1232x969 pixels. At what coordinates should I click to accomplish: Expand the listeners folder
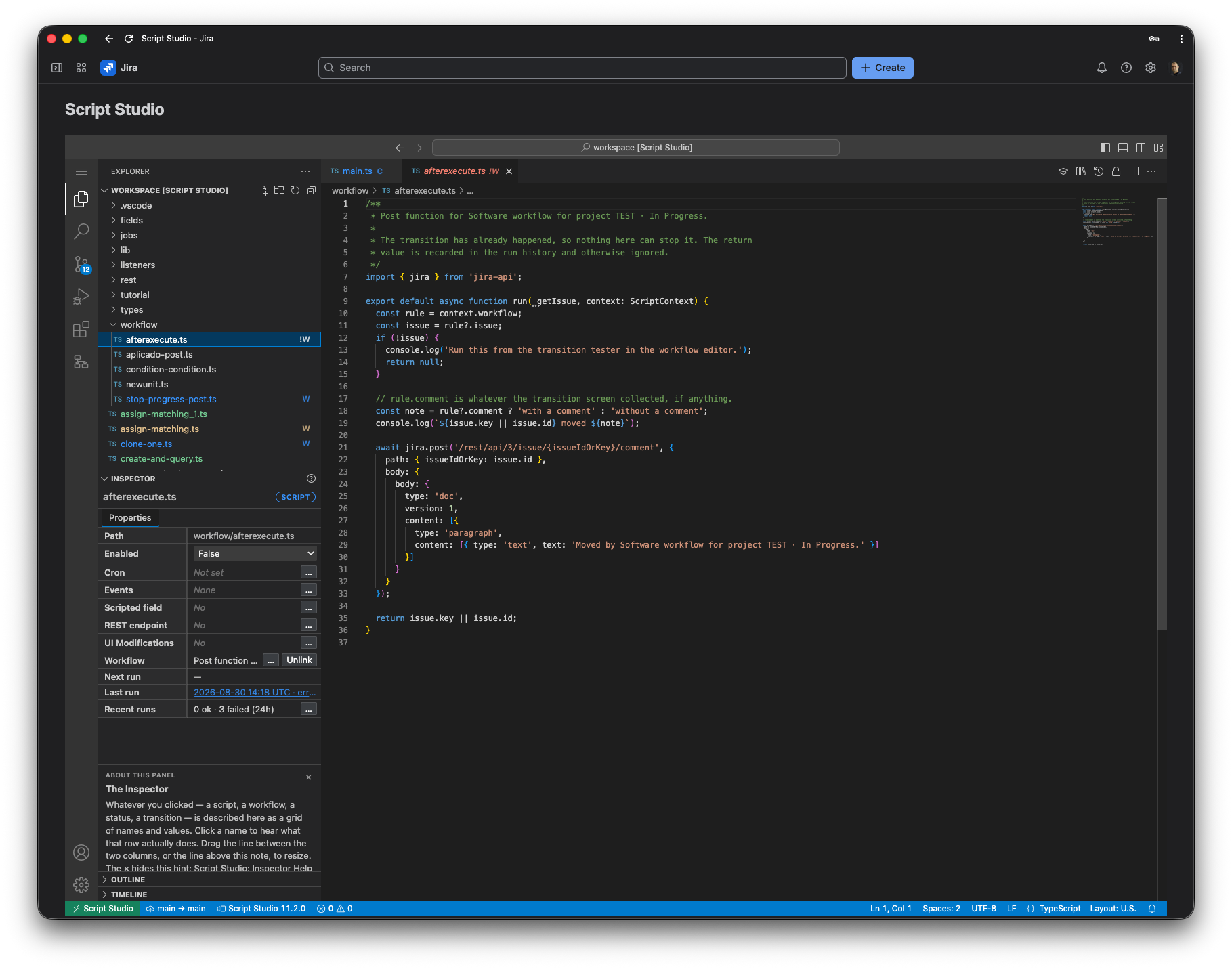click(x=209, y=265)
